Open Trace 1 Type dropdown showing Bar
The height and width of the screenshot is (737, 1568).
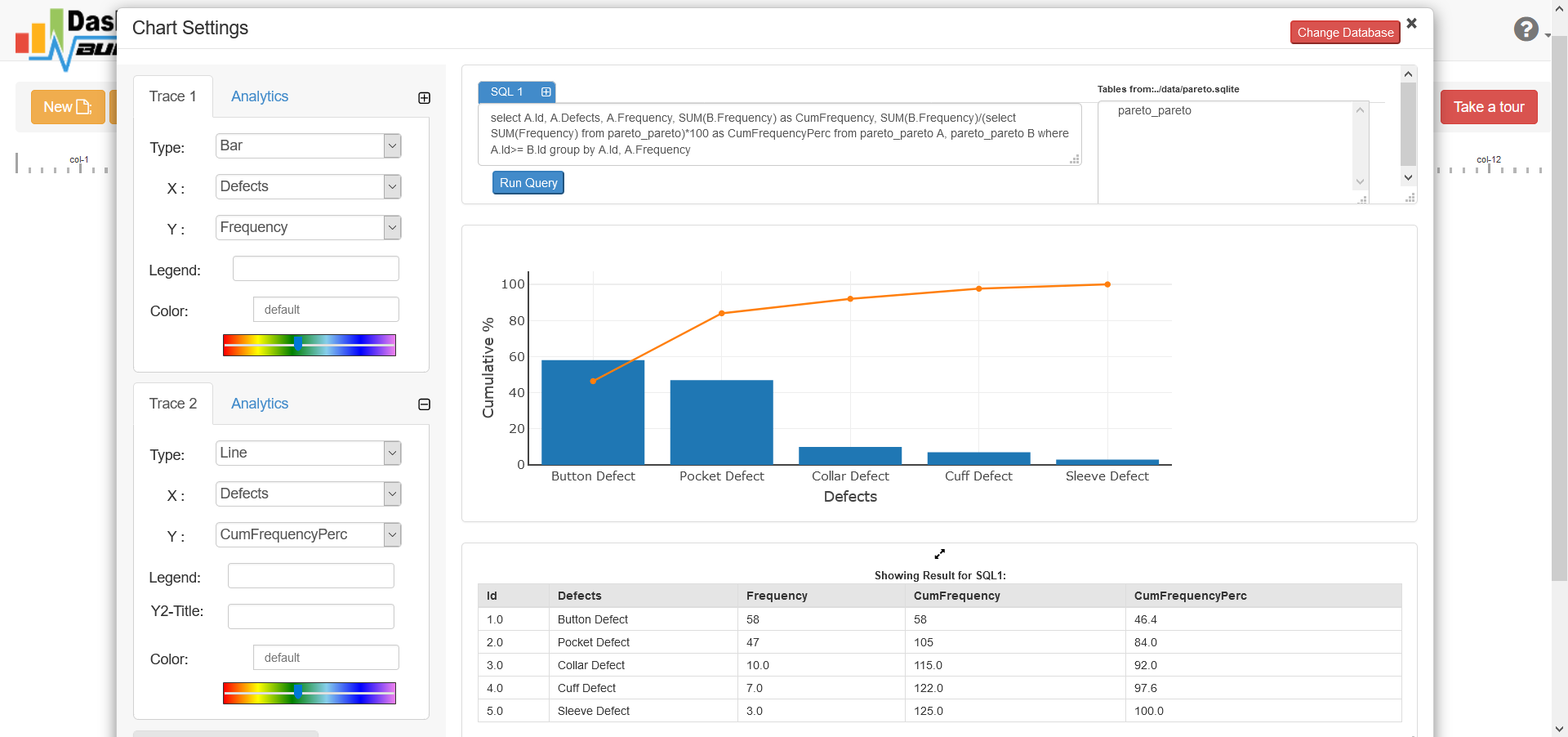tap(308, 145)
